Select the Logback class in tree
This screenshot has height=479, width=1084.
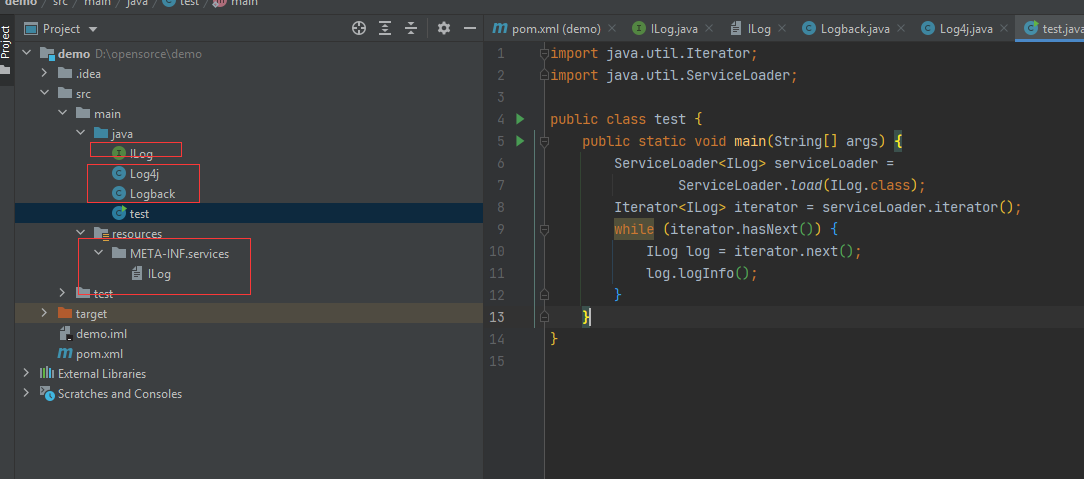(152, 194)
